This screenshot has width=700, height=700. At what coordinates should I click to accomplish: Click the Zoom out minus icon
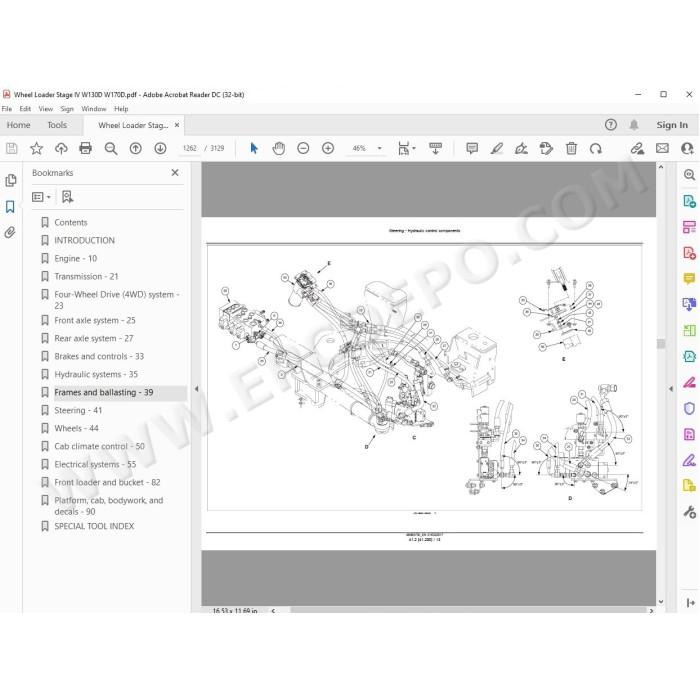(303, 148)
